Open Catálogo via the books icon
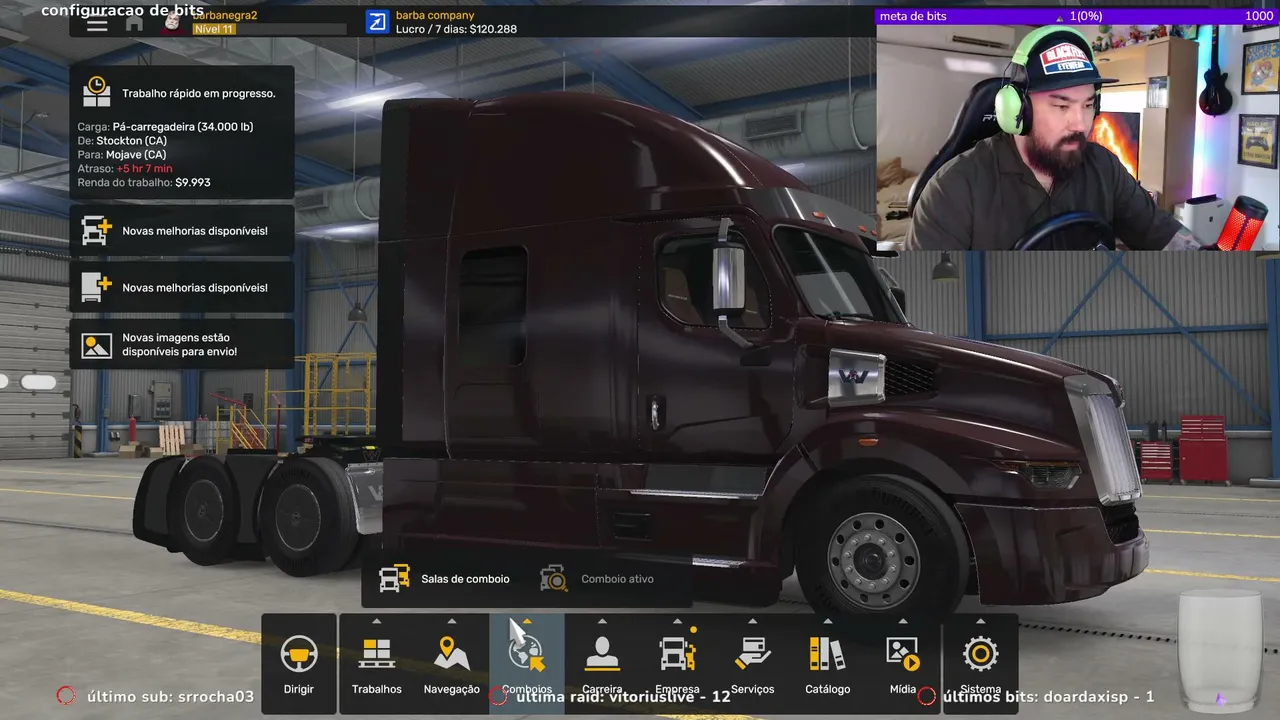Screen dimensions: 1280x720 (828, 653)
